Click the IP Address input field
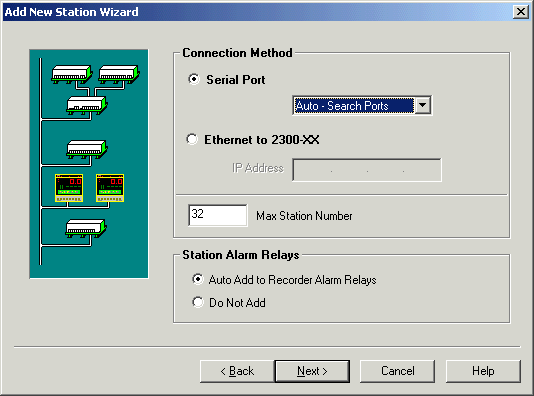534x396 pixels. click(367, 170)
